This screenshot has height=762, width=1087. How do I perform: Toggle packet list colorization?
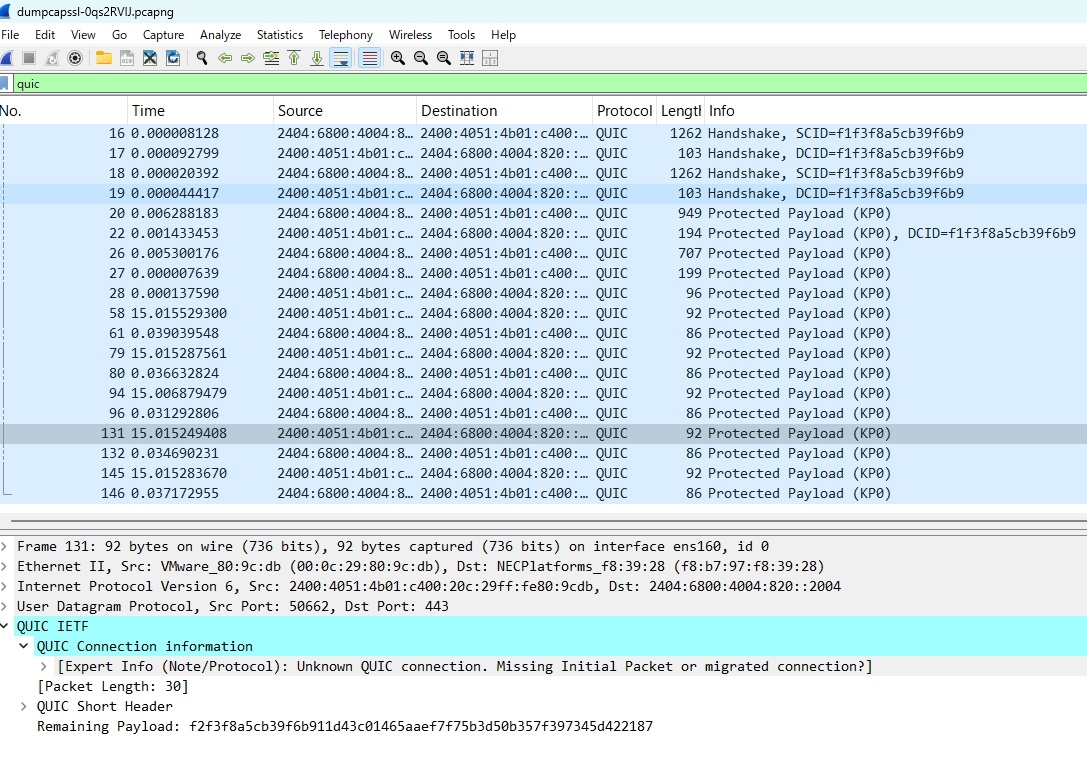(369, 58)
